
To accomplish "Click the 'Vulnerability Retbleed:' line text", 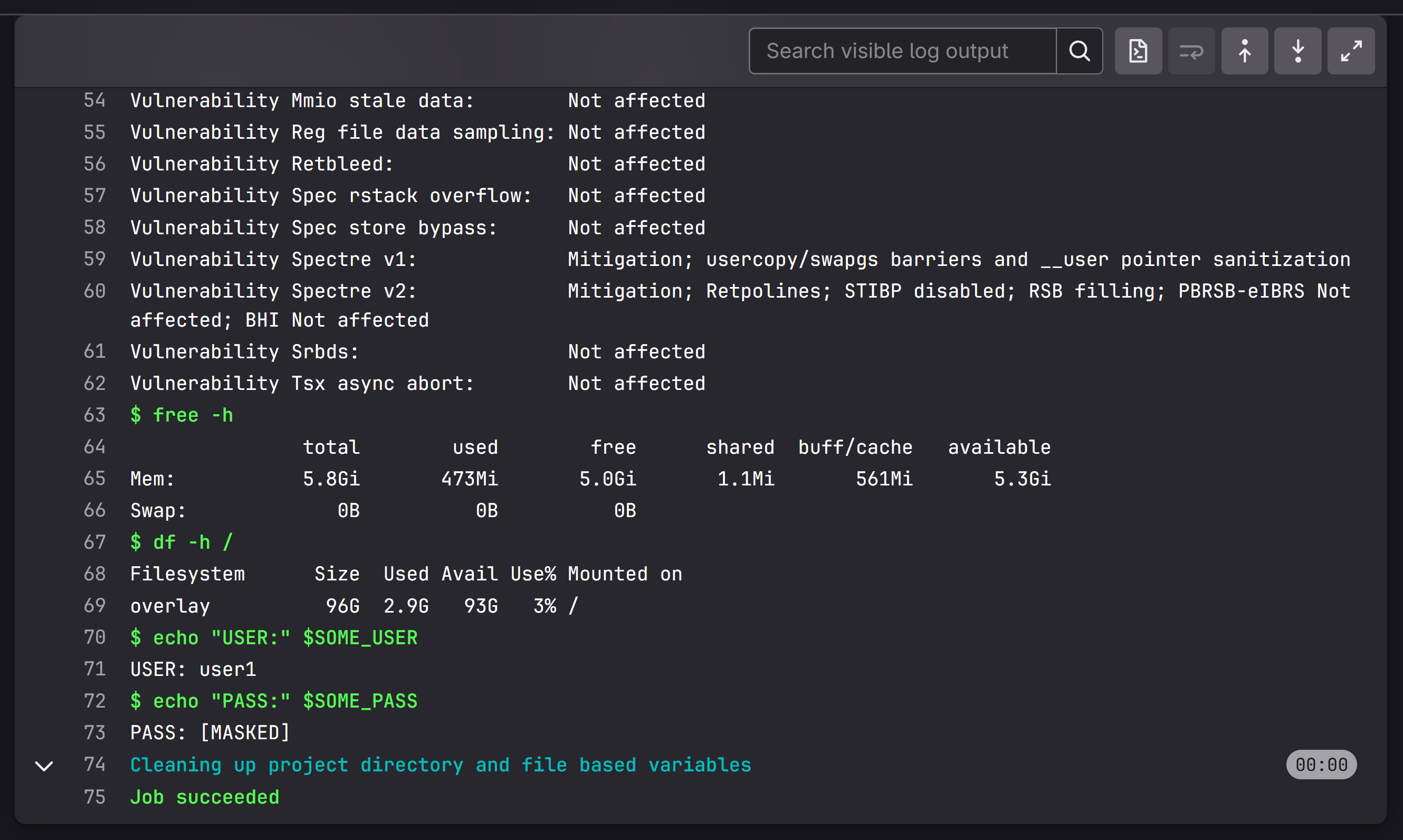I will point(262,164).
